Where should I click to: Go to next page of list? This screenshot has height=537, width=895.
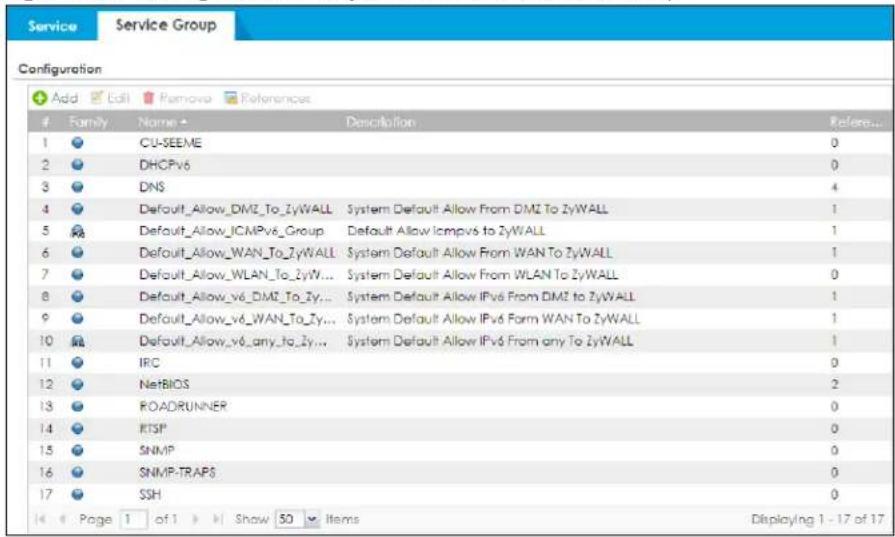[196, 519]
